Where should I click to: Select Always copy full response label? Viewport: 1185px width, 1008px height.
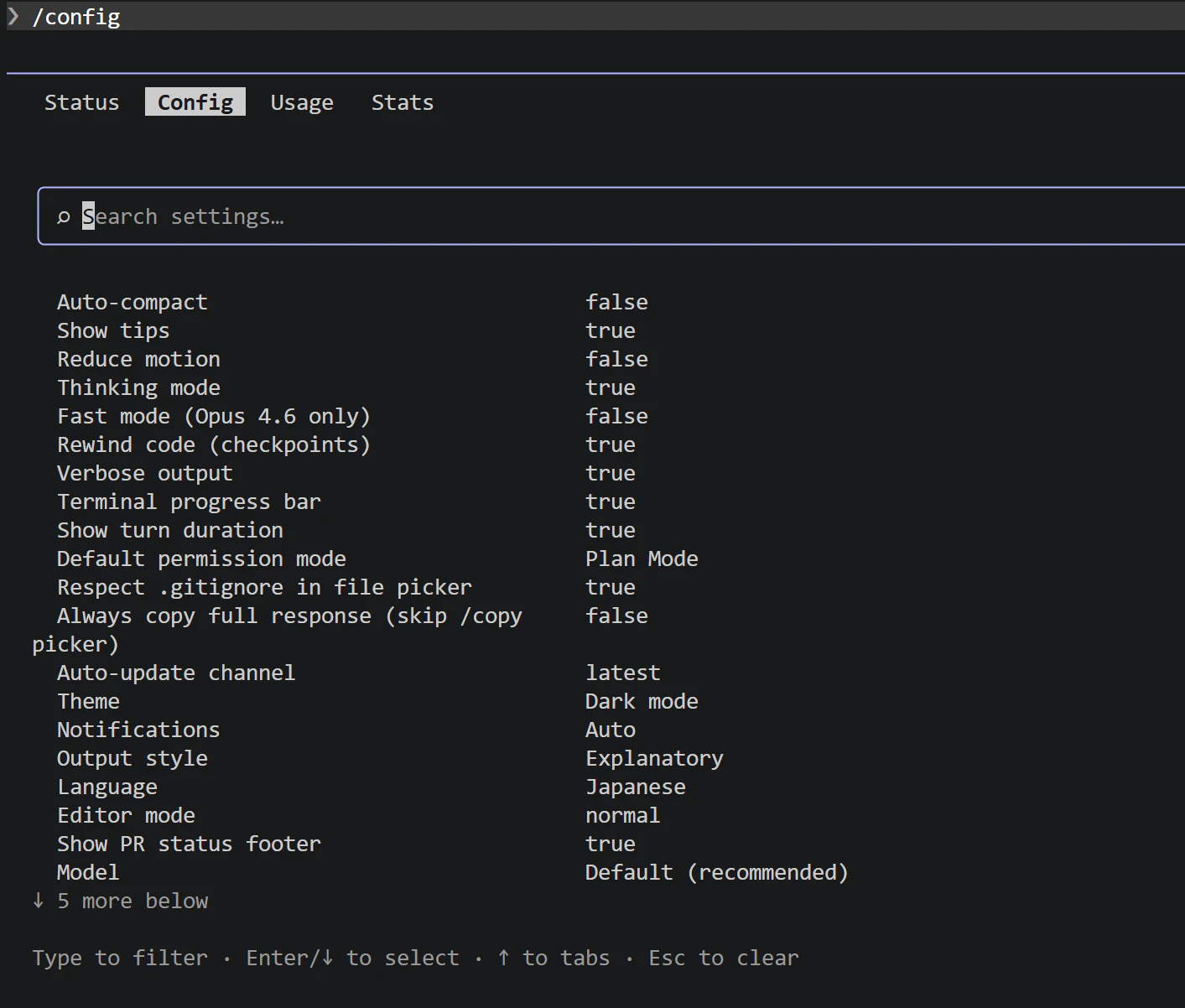(x=277, y=630)
